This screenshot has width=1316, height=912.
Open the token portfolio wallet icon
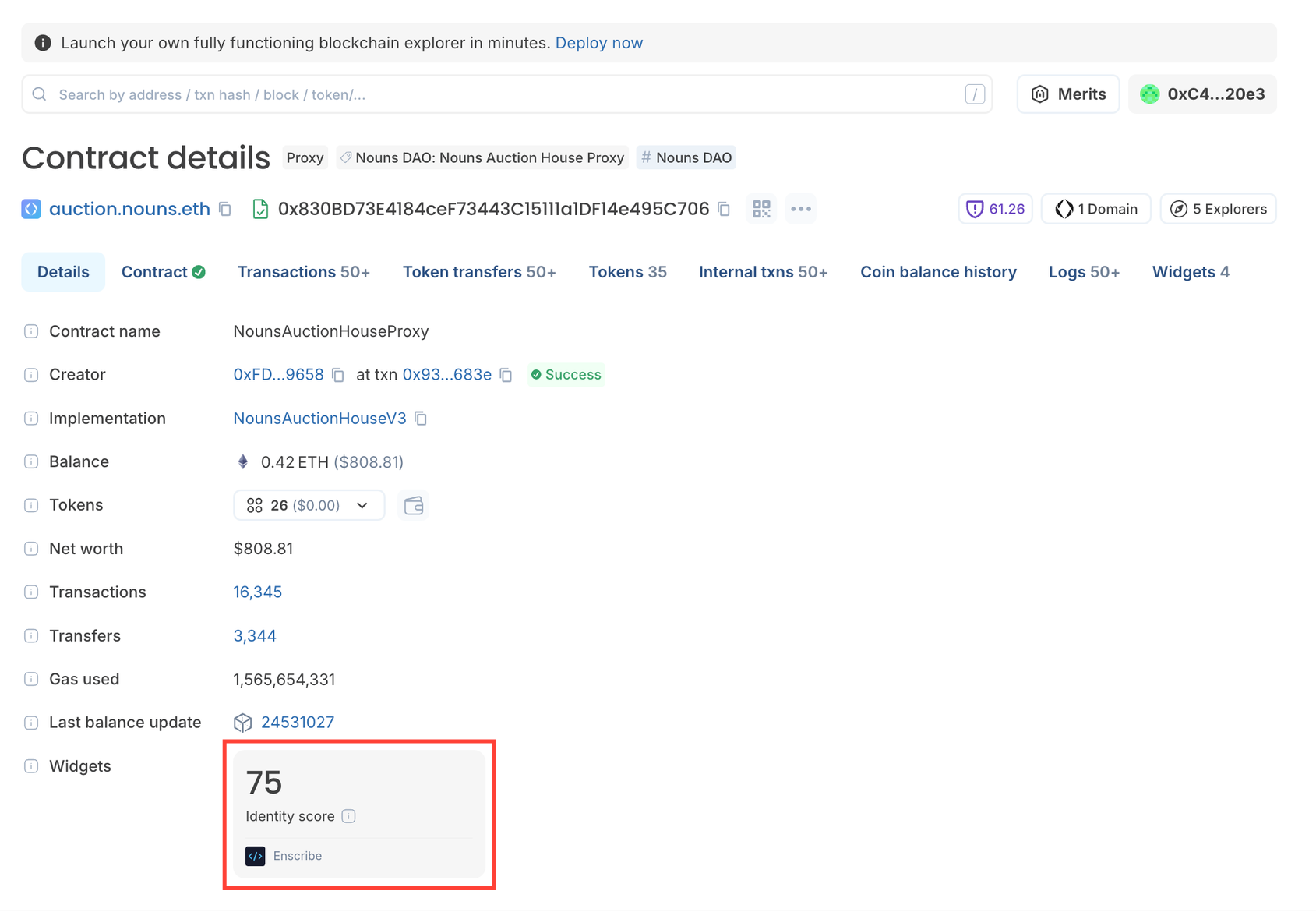[x=414, y=505]
